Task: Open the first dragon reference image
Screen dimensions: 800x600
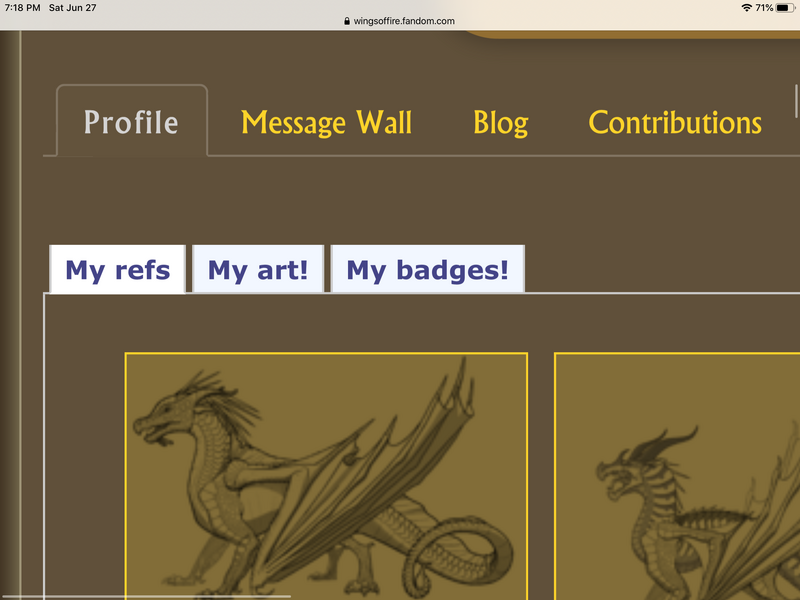Action: tap(326, 476)
